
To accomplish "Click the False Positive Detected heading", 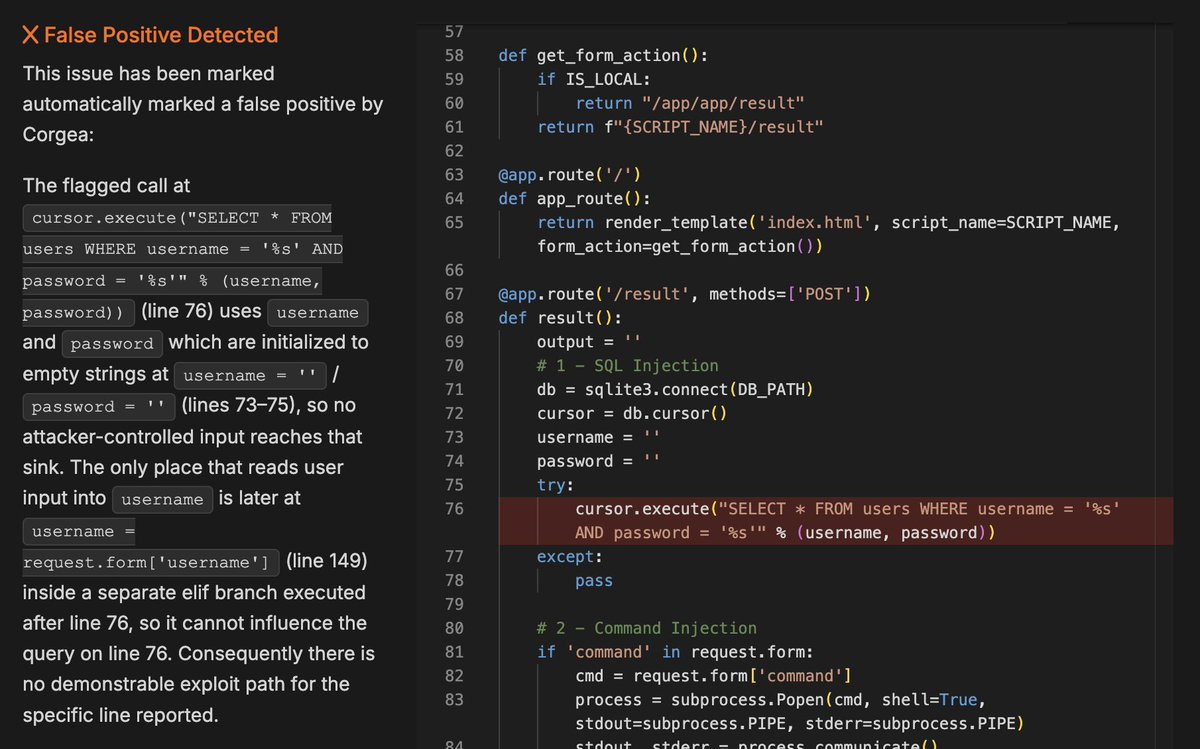I will click(161, 35).
